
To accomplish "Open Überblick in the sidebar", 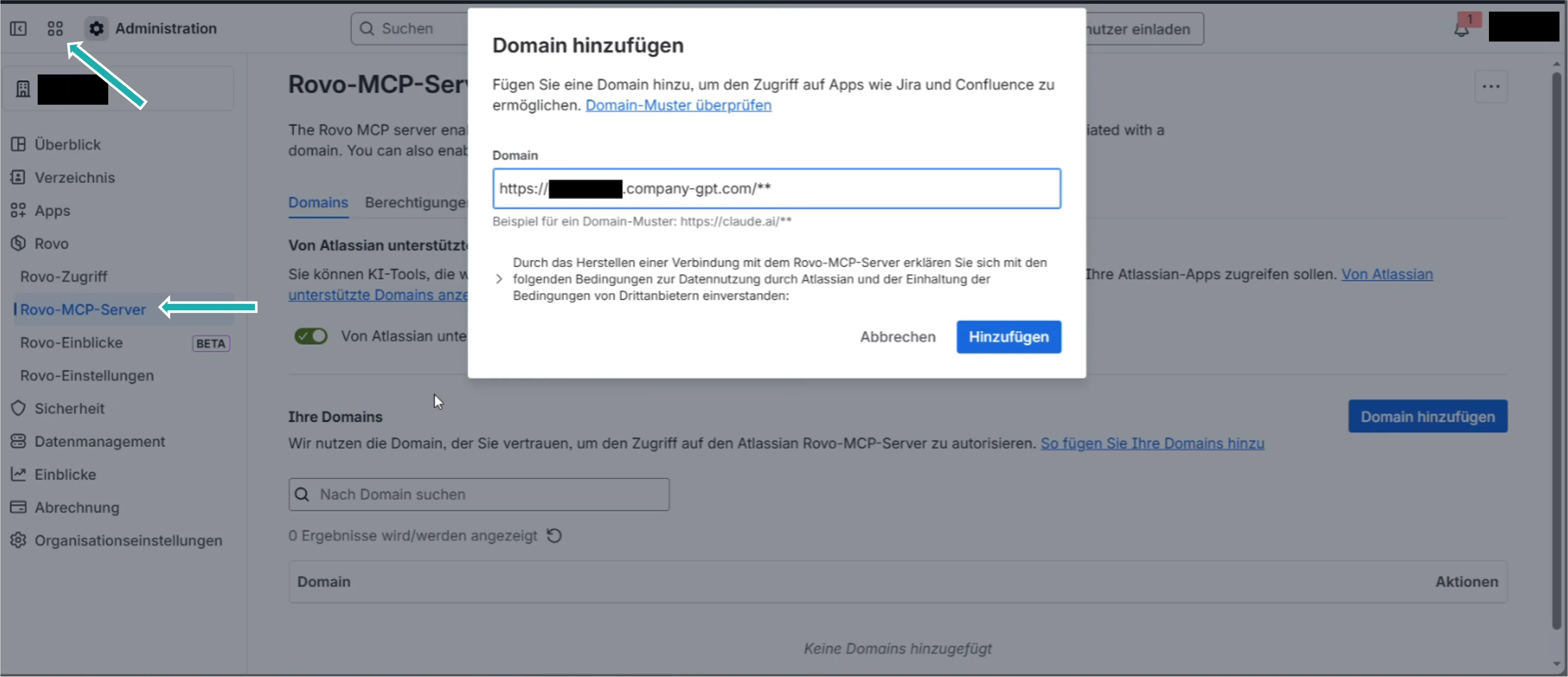I will [x=67, y=144].
